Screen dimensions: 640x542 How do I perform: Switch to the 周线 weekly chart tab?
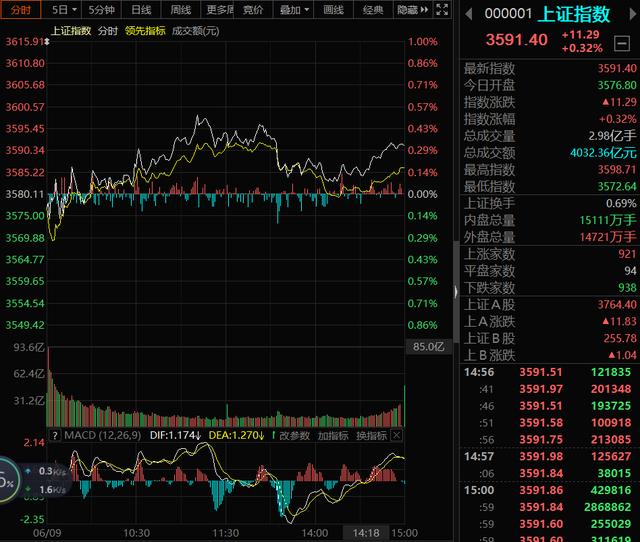(x=179, y=10)
